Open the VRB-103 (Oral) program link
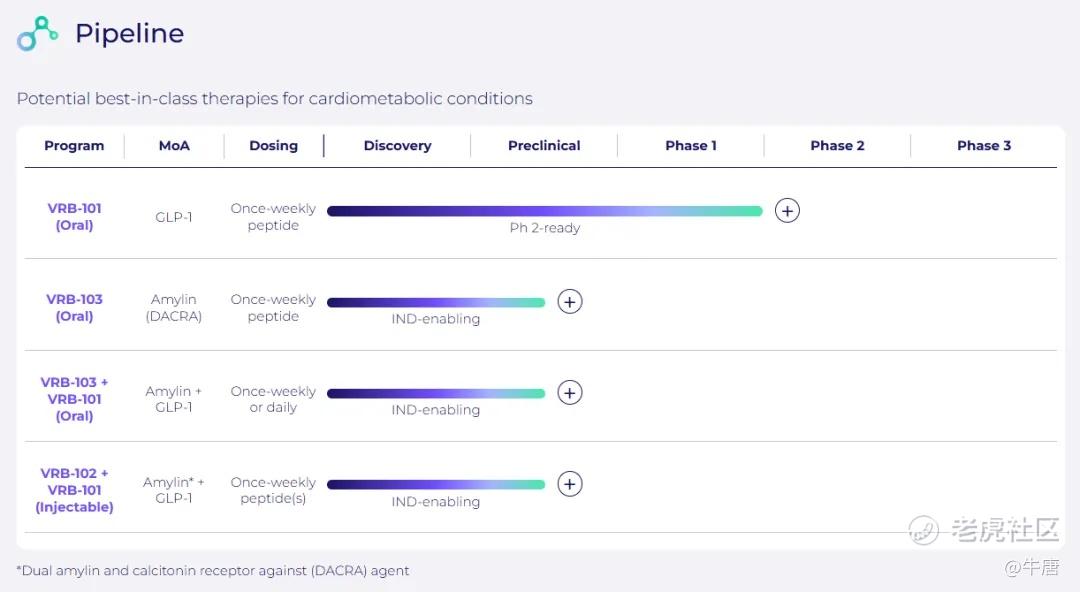 click(x=75, y=308)
